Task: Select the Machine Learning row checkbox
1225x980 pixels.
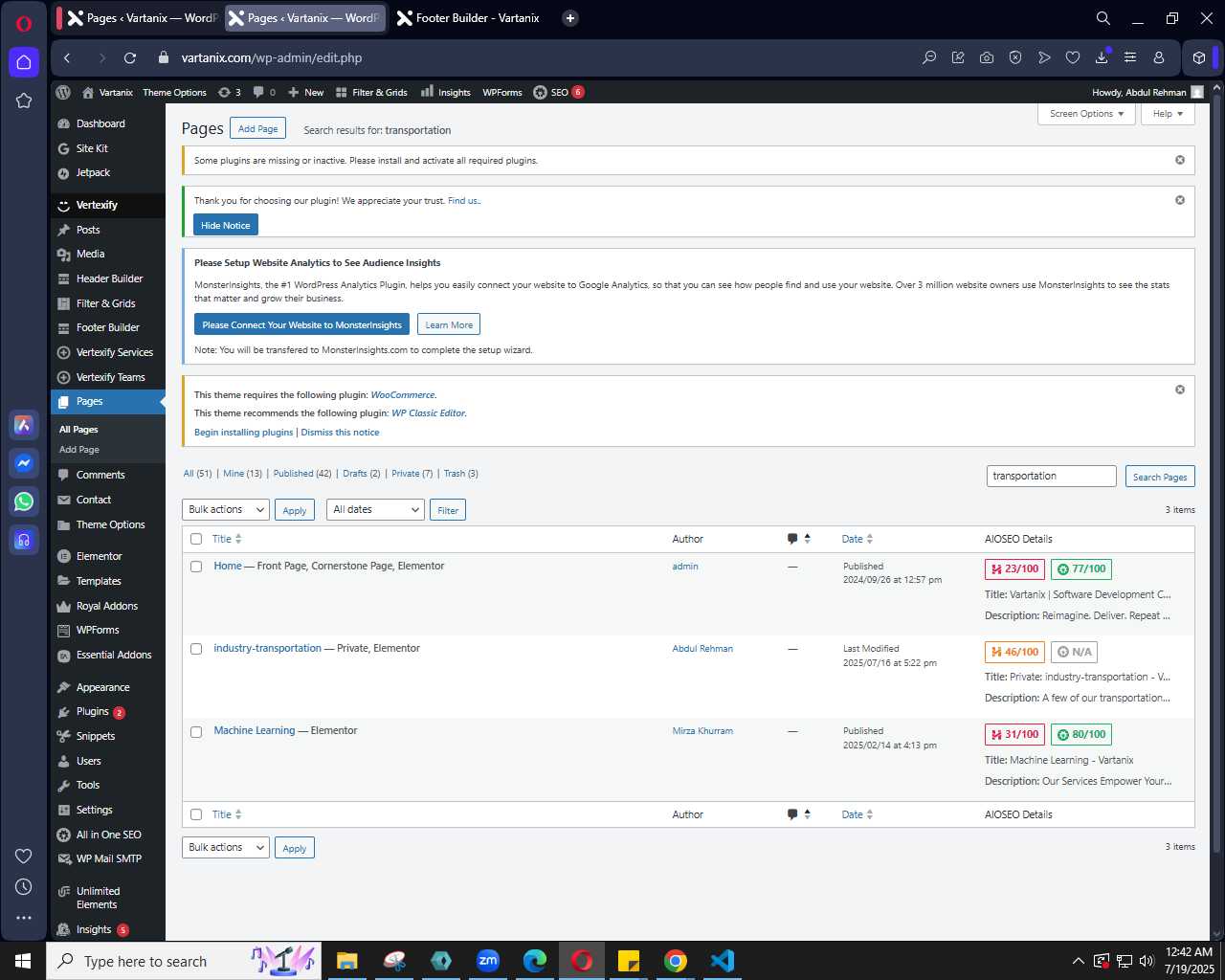Action: 196,732
